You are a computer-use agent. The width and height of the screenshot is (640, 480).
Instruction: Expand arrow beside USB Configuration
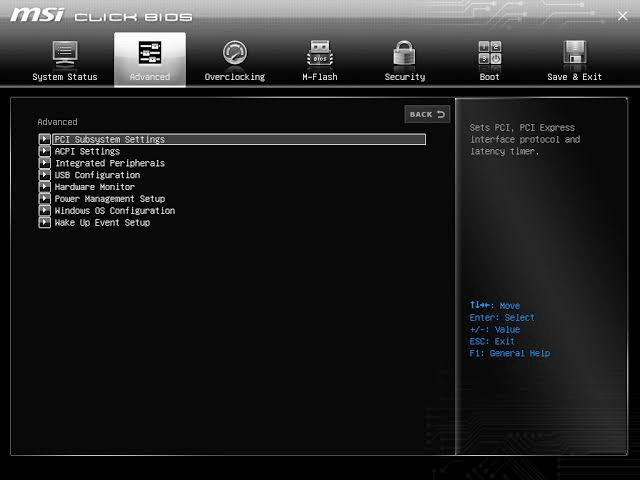tap(44, 175)
